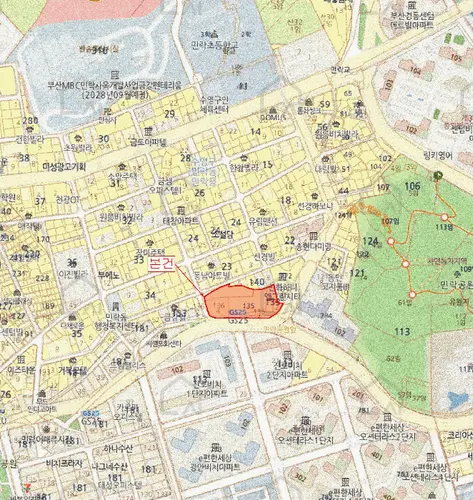Click the villa icon above 초원빌라

click(78, 138)
